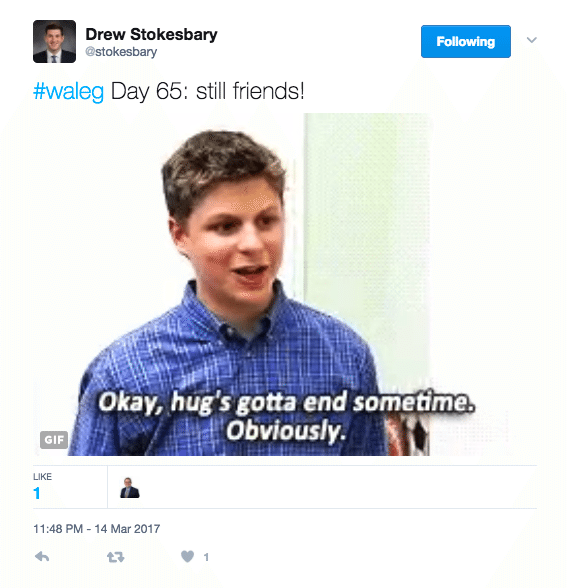Open the #waleg hashtag link
567x588 pixels.
(x=69, y=91)
